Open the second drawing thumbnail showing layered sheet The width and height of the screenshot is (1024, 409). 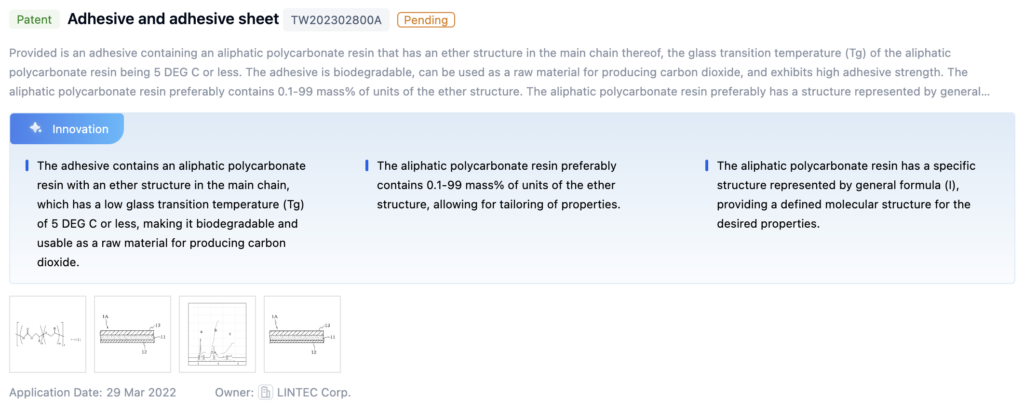[x=132, y=334]
